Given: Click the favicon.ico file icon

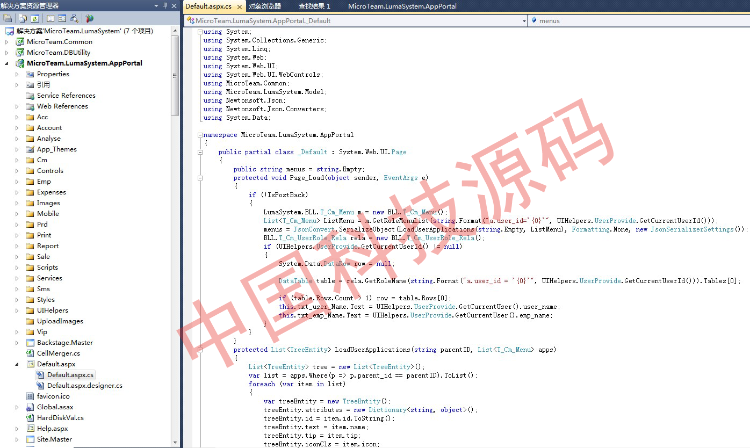Looking at the screenshot, I should point(30,396).
